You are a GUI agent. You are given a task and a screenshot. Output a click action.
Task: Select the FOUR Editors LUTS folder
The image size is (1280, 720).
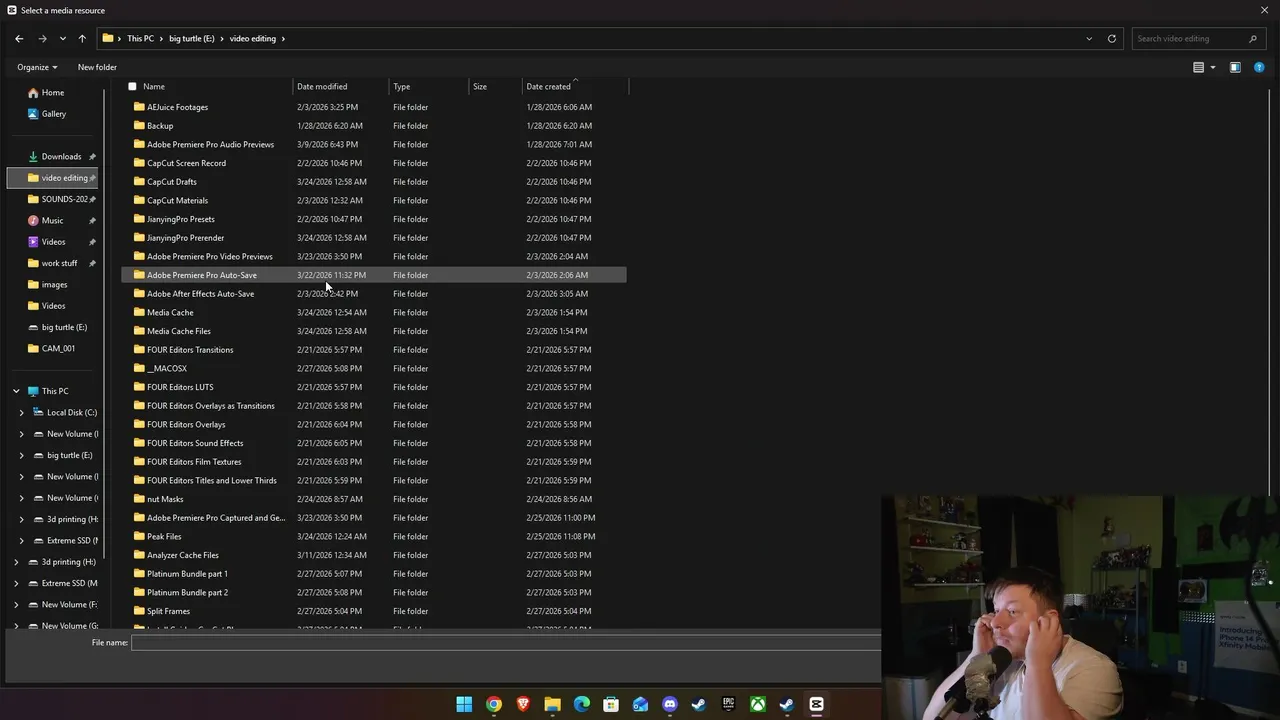374,387
